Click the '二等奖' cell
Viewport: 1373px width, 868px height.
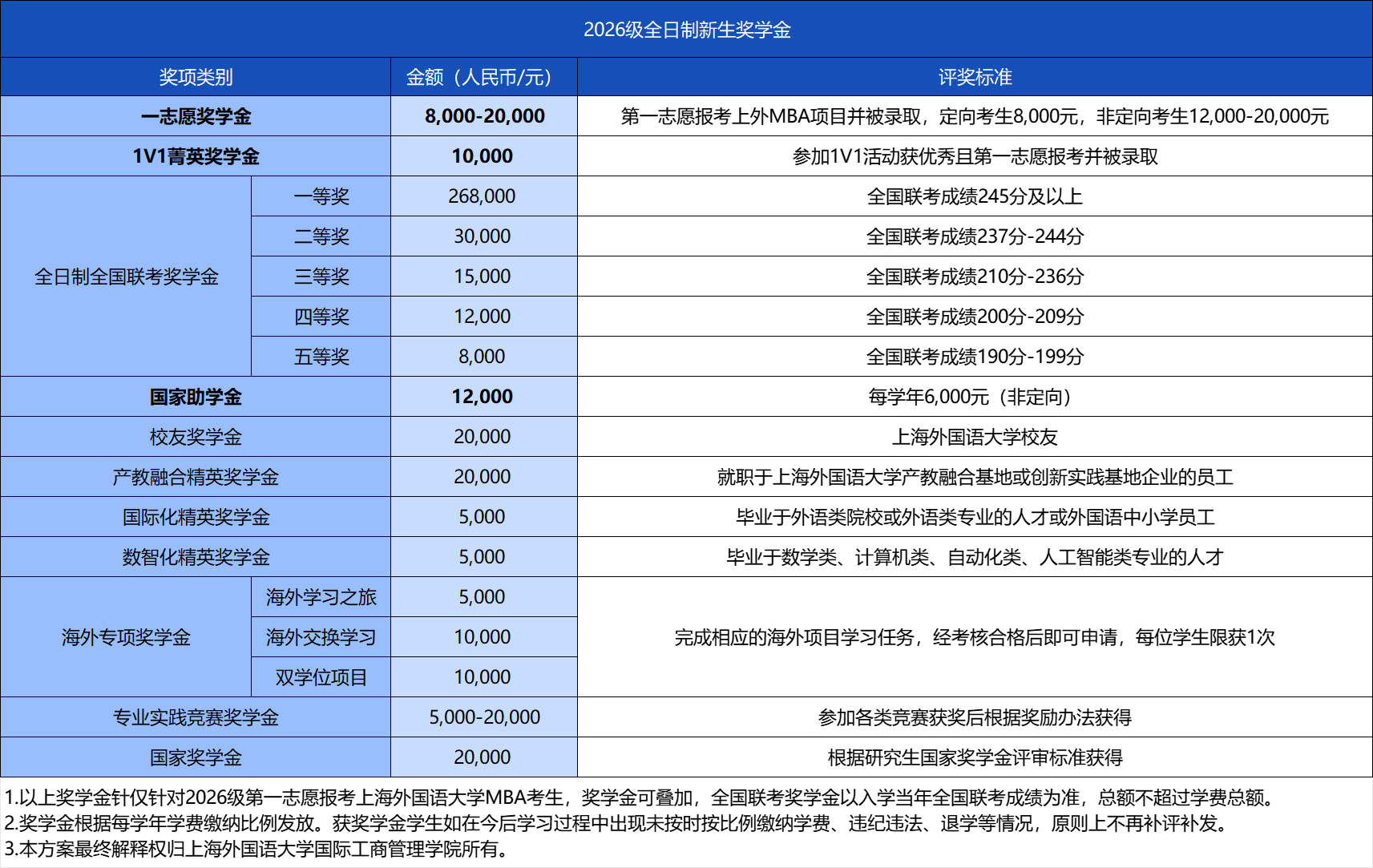(x=321, y=236)
